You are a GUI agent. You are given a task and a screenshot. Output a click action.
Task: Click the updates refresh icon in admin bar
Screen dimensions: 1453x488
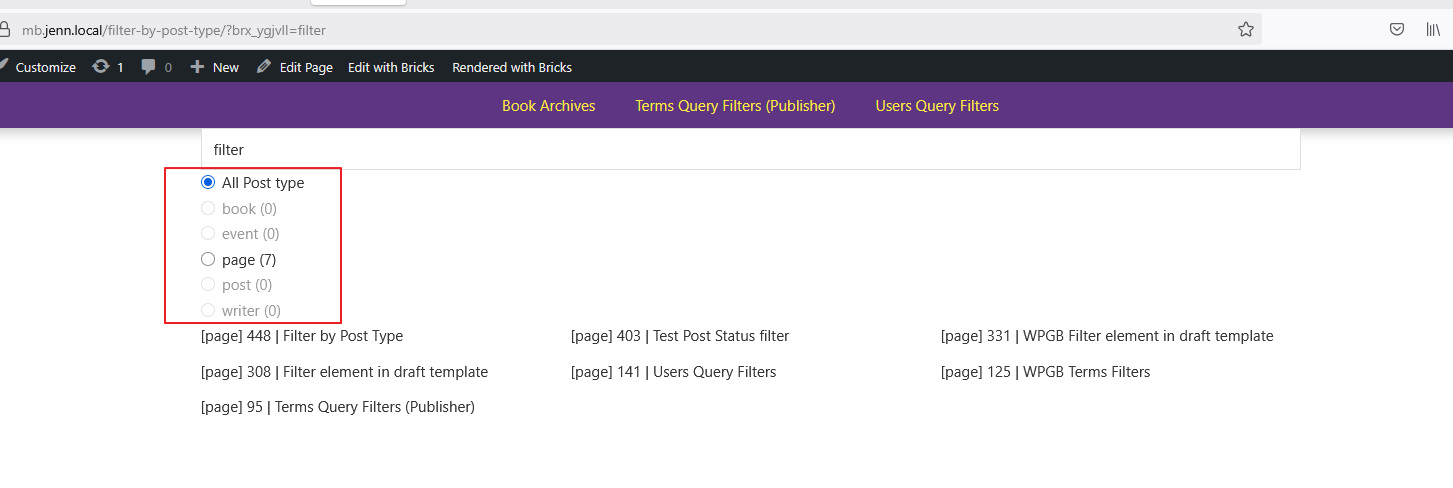tap(101, 67)
